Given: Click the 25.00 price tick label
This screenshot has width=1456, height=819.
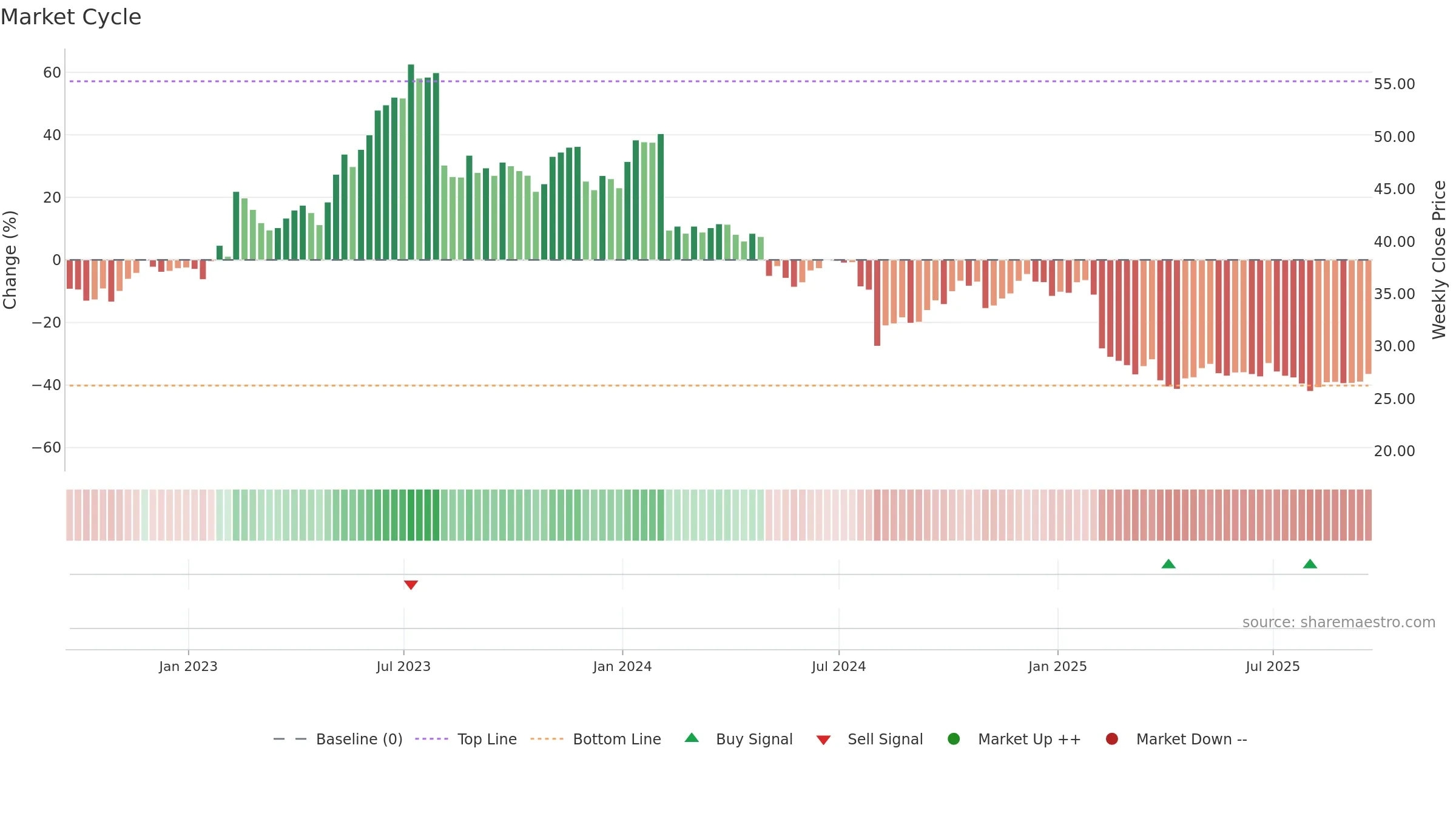Looking at the screenshot, I should [x=1394, y=399].
